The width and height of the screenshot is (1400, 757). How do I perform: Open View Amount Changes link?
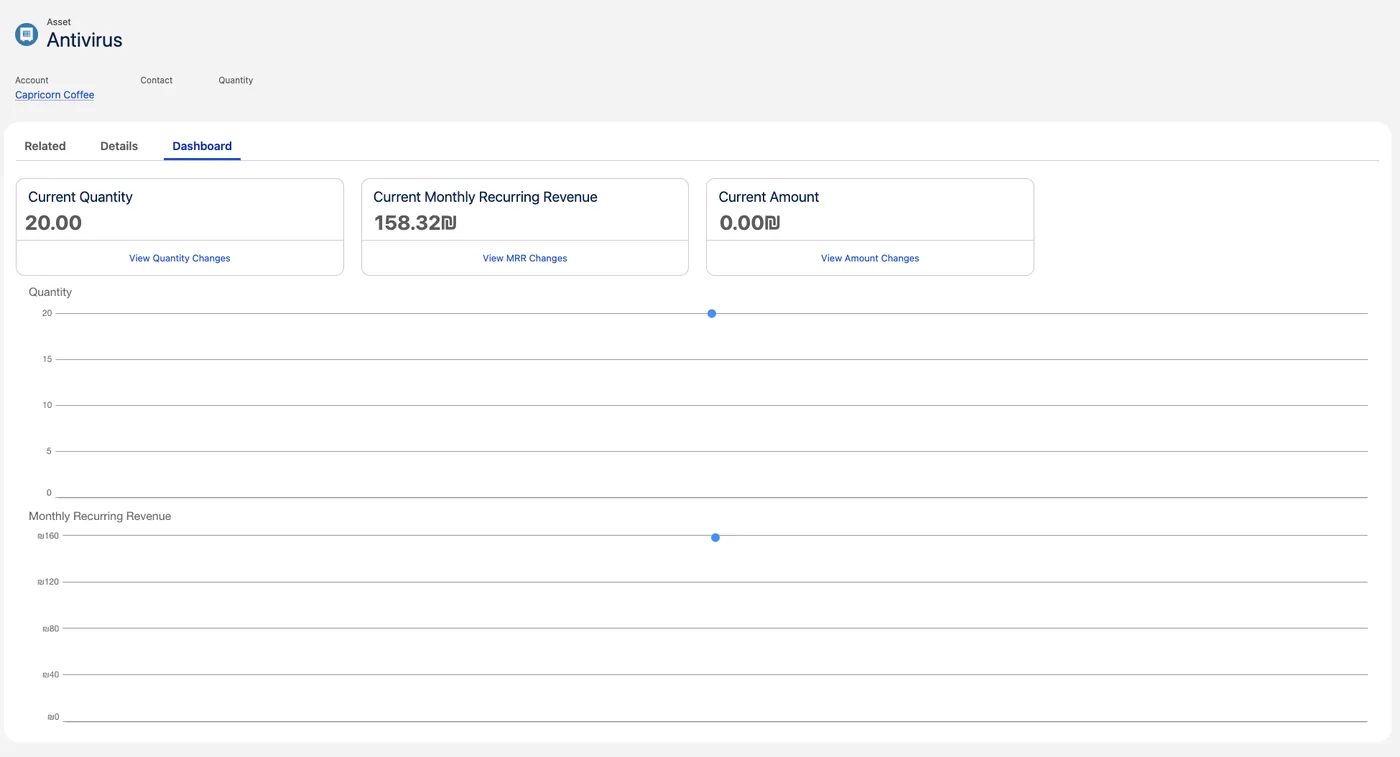coord(870,258)
